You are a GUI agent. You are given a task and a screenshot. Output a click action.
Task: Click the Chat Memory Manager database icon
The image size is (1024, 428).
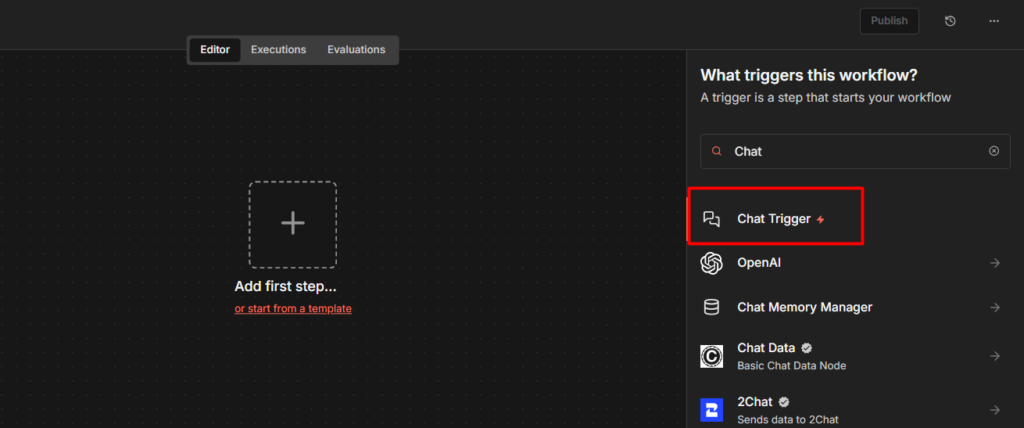711,307
